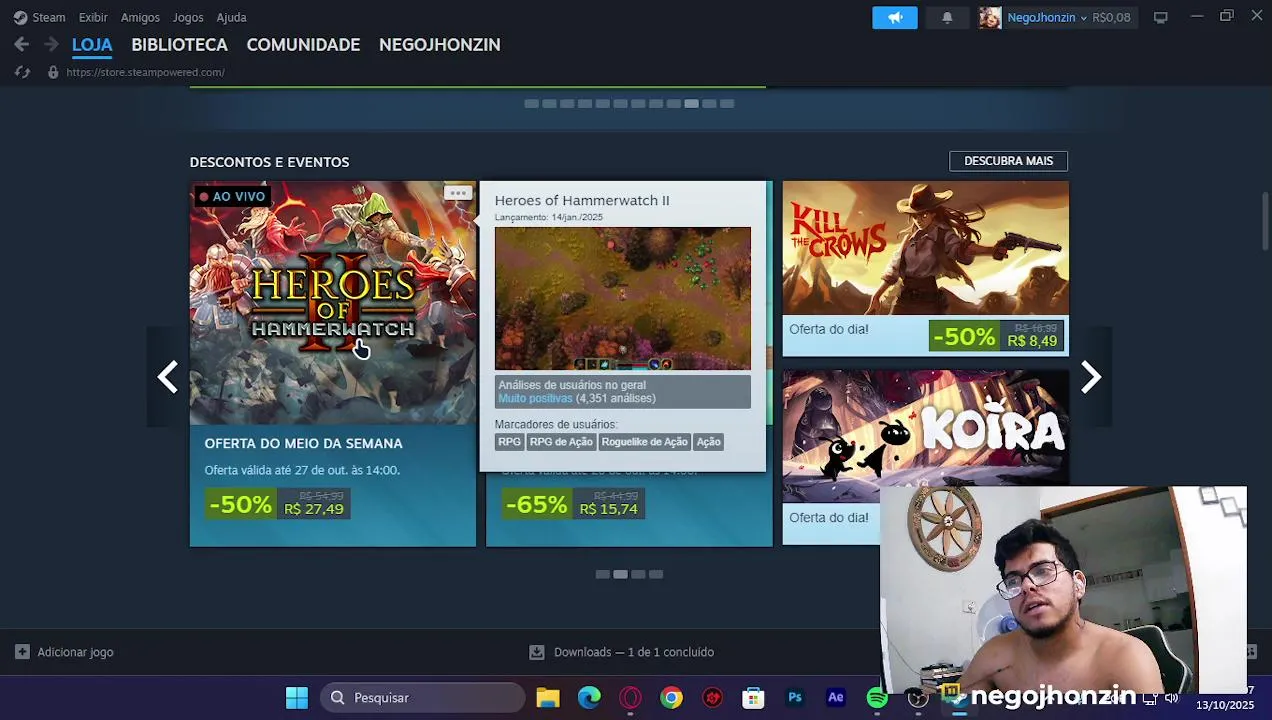
Task: Click the RPG tag in tooltip
Action: pyautogui.click(x=509, y=442)
